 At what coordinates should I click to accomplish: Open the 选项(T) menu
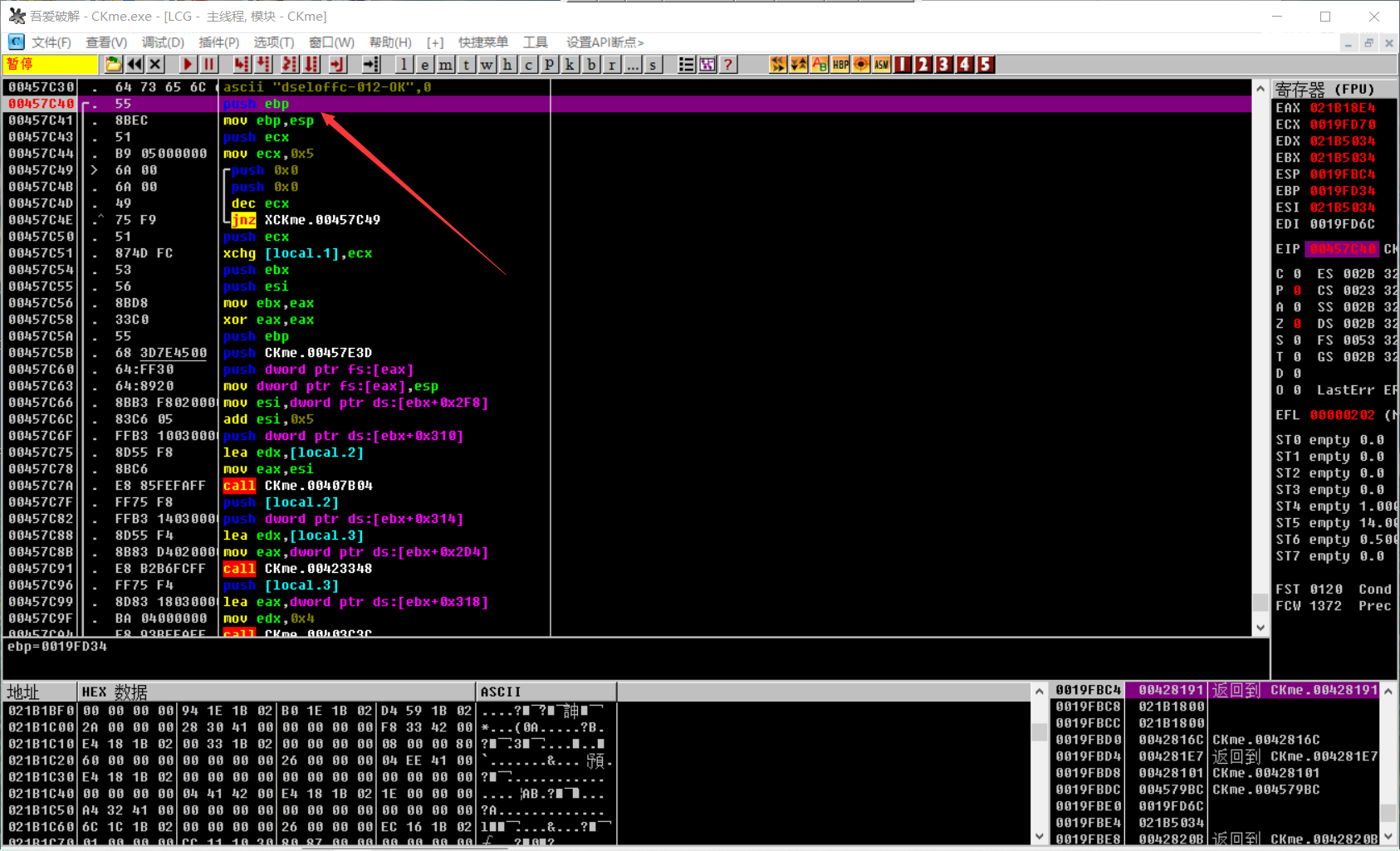[x=273, y=42]
